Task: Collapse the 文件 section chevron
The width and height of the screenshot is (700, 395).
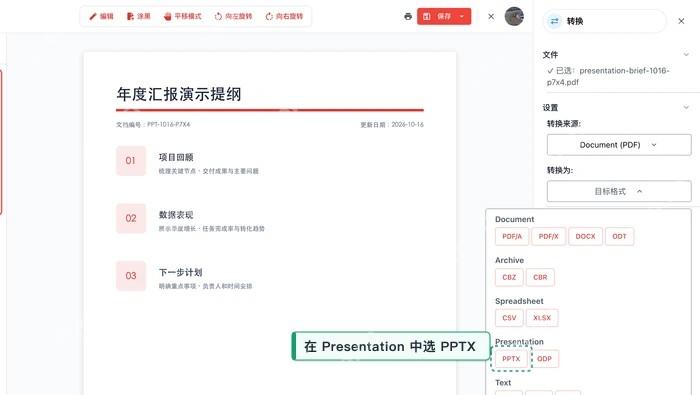Action: pyautogui.click(x=686, y=54)
